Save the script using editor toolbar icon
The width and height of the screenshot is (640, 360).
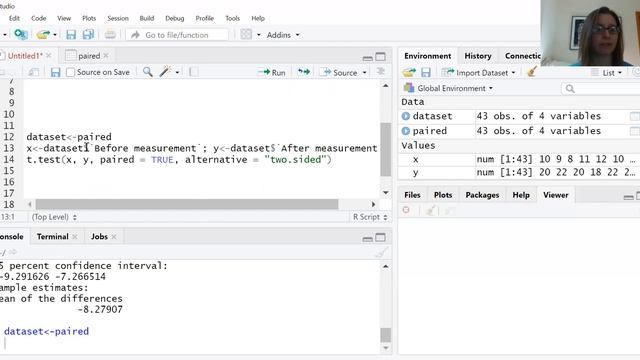tap(56, 72)
